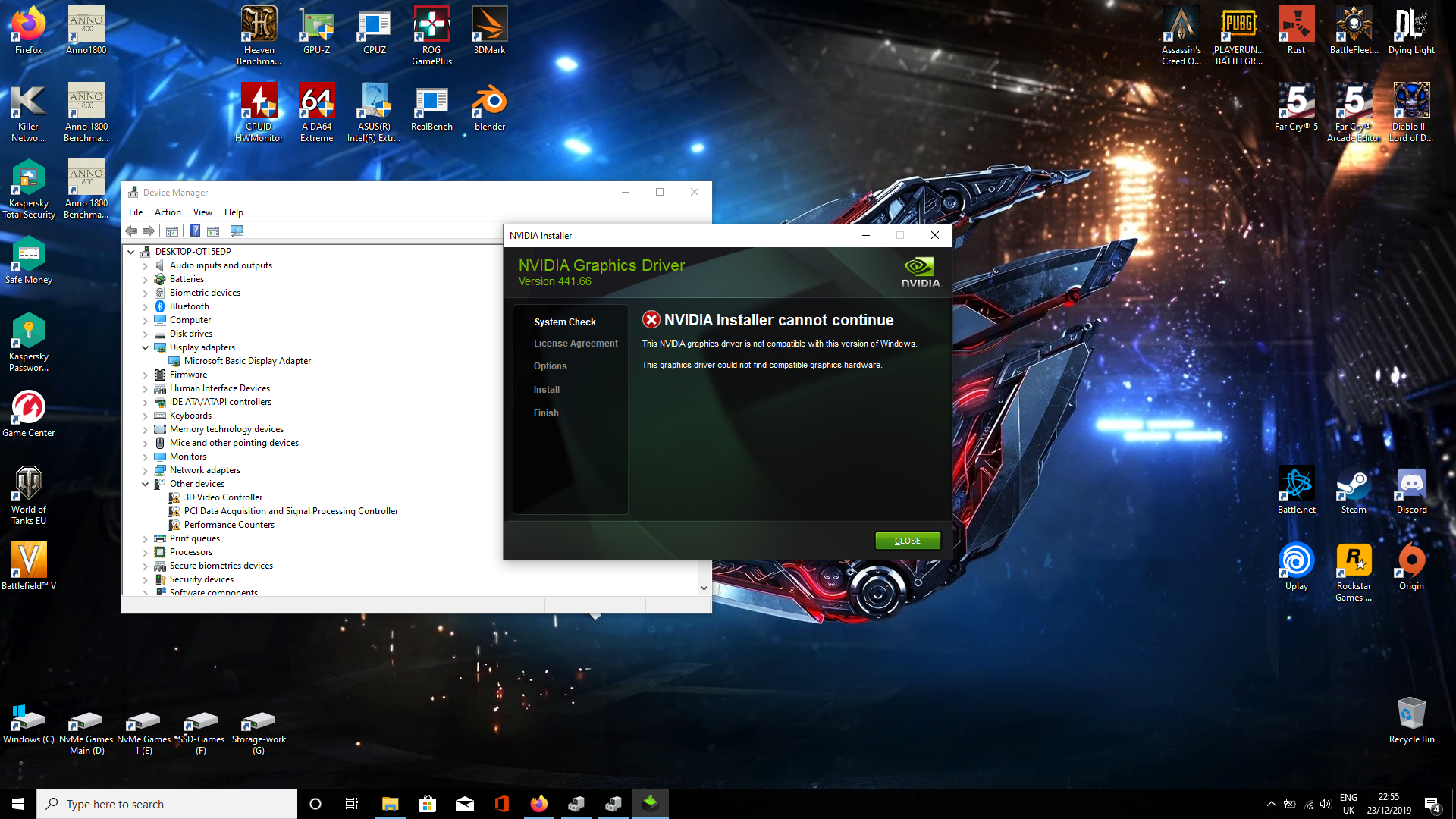Open the Kaspersky Total Security icon
Viewport: 1456px width, 819px height.
pos(29,189)
